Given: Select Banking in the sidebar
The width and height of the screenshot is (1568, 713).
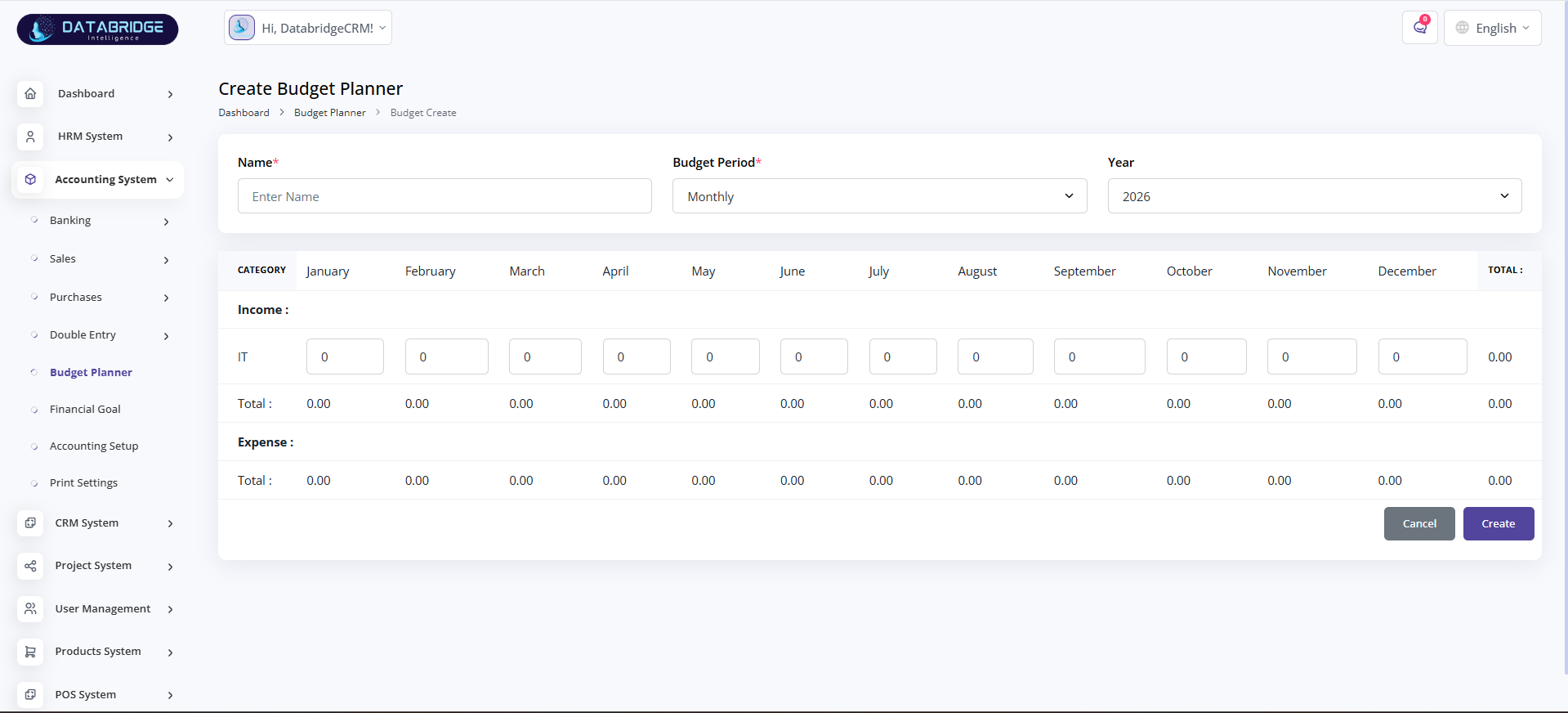Looking at the screenshot, I should coord(70,220).
